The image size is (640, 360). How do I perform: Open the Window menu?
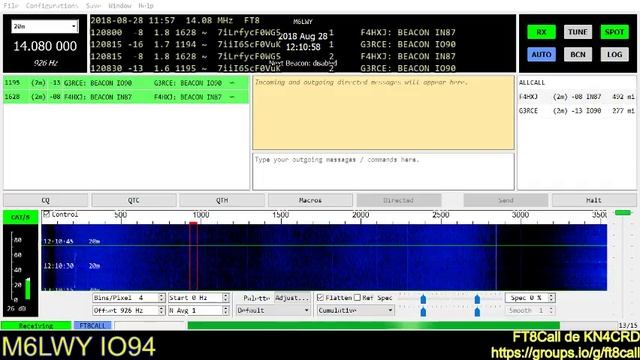120,6
